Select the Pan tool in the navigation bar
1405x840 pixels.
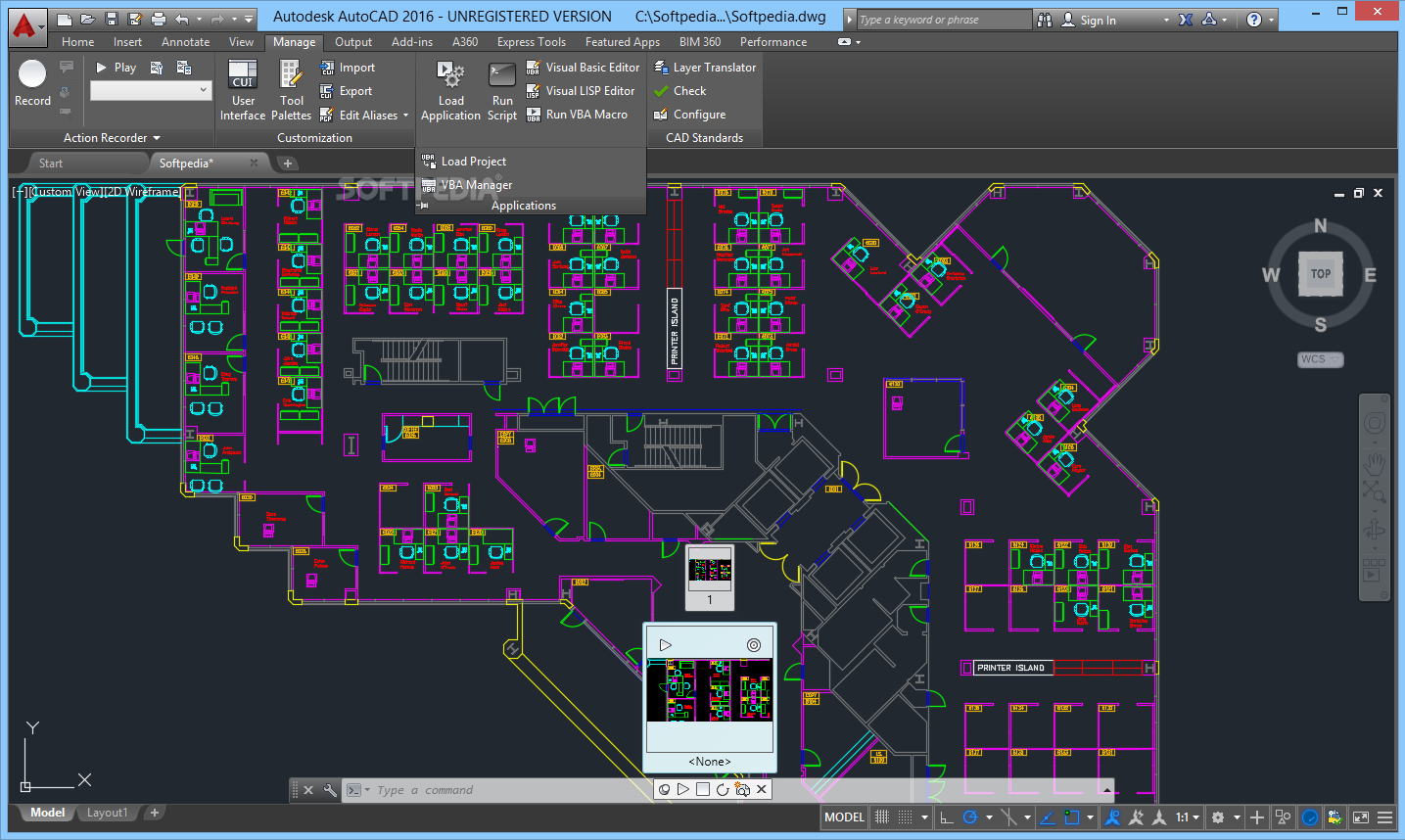(1375, 465)
